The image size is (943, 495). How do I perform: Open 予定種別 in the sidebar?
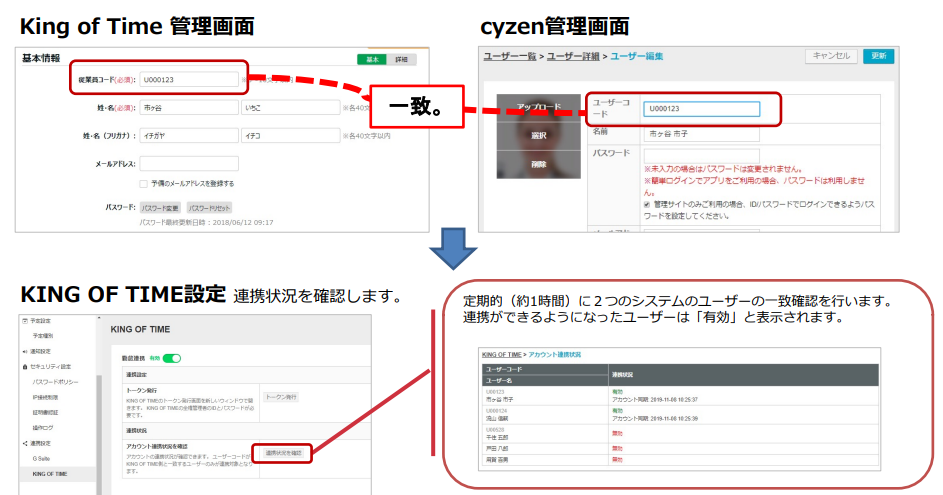43,336
